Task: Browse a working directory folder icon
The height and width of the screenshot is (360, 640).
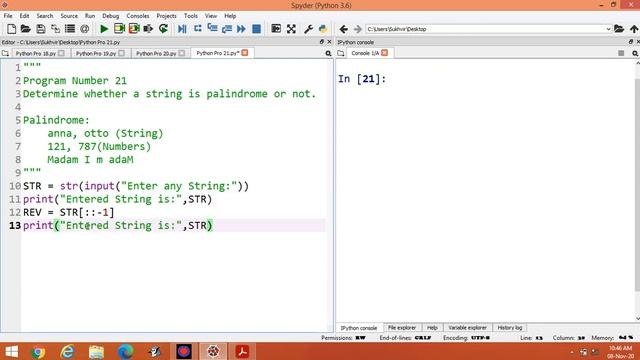Action: 619,29
